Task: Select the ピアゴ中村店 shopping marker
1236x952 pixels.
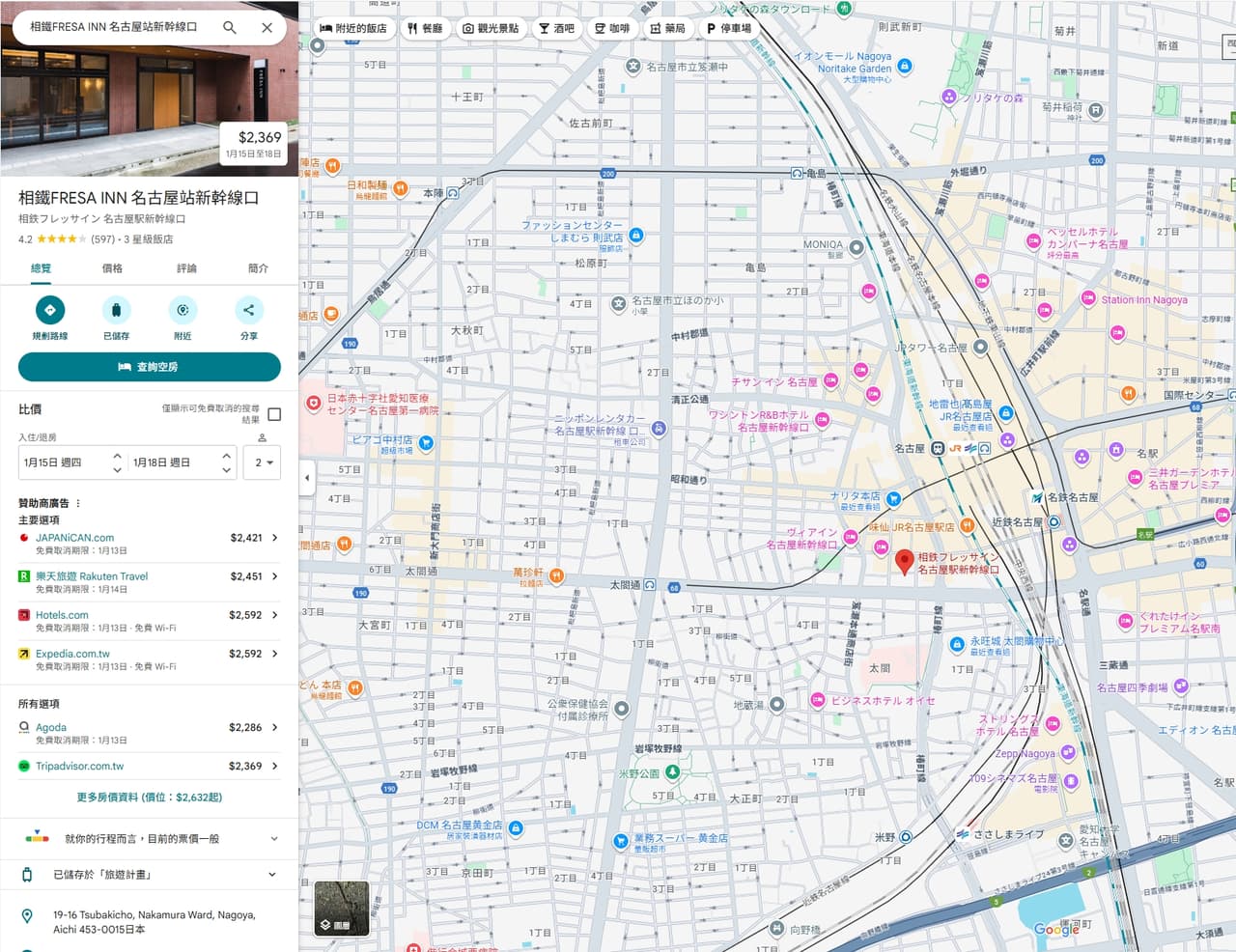Action: (x=426, y=443)
